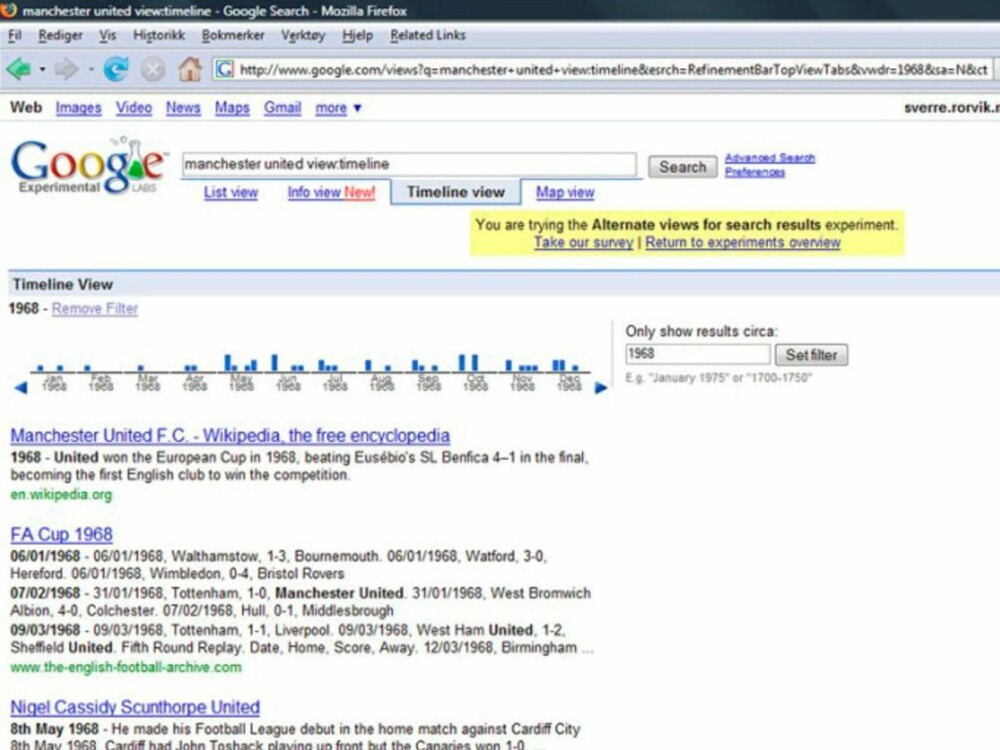Click the Firefox logo in the title bar
Image resolution: width=1000 pixels, height=750 pixels.
8,10
